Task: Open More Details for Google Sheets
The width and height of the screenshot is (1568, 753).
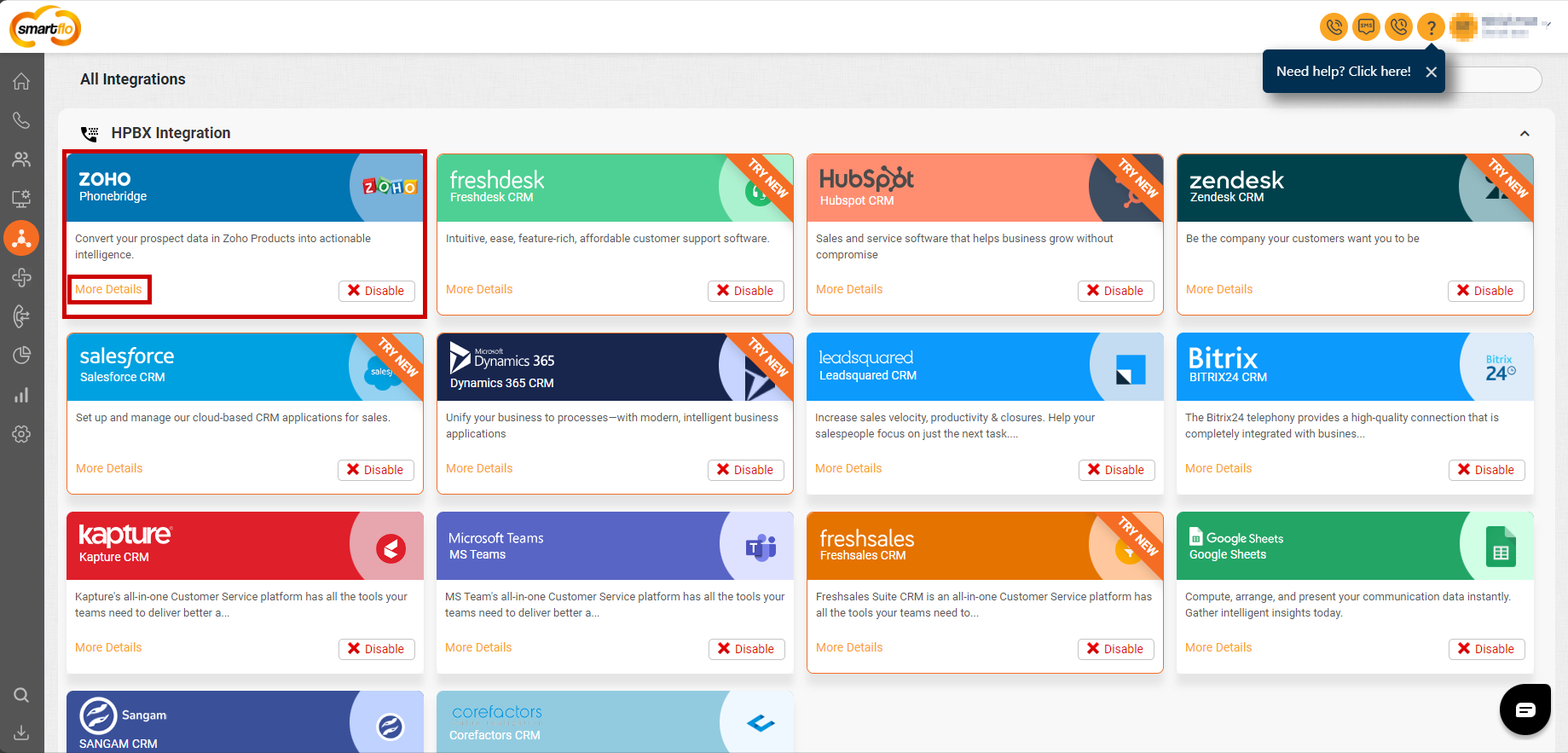Action: [x=1218, y=647]
